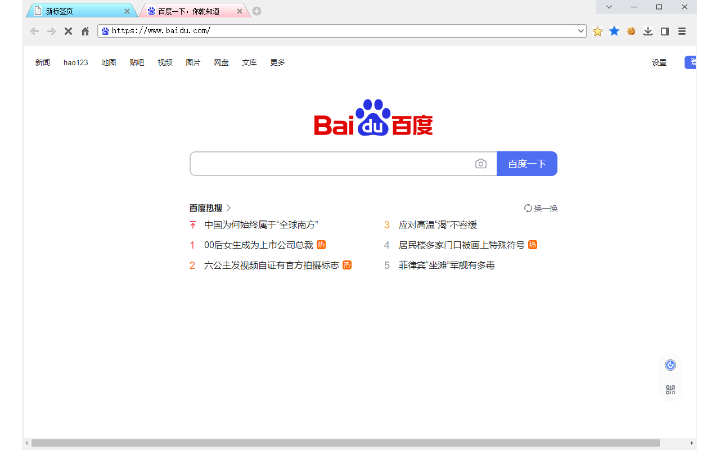Switch to the first new tab page

coord(80,11)
